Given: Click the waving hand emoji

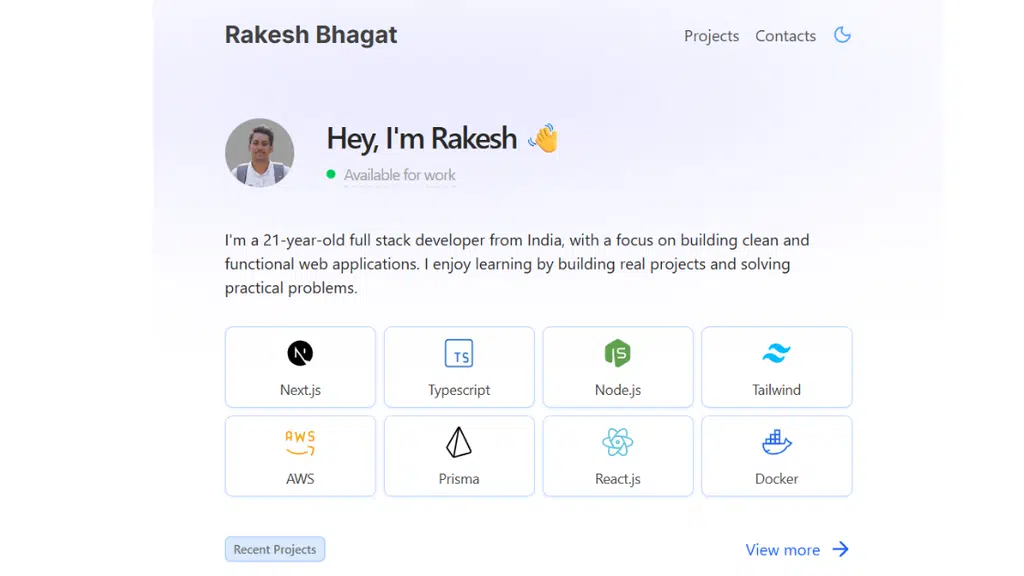Looking at the screenshot, I should (543, 138).
